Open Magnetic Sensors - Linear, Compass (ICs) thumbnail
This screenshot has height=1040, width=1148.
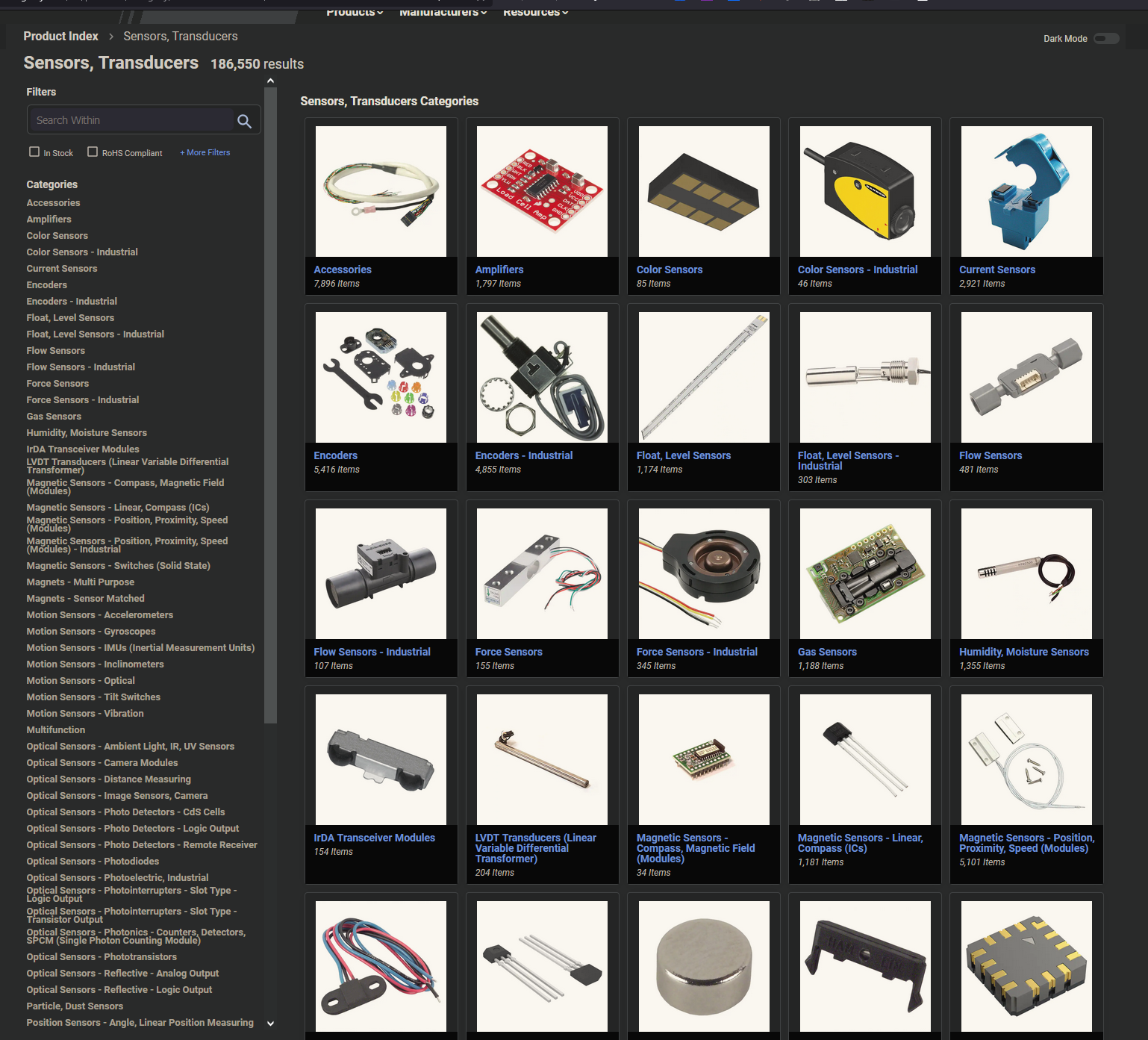point(865,759)
